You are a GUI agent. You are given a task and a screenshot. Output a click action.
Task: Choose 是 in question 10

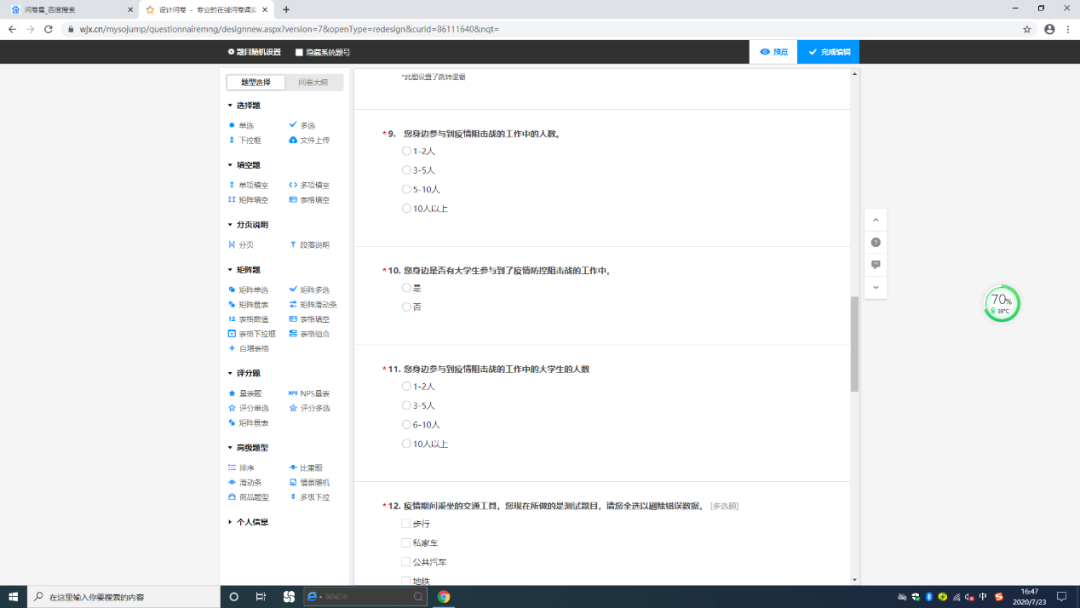(x=407, y=288)
